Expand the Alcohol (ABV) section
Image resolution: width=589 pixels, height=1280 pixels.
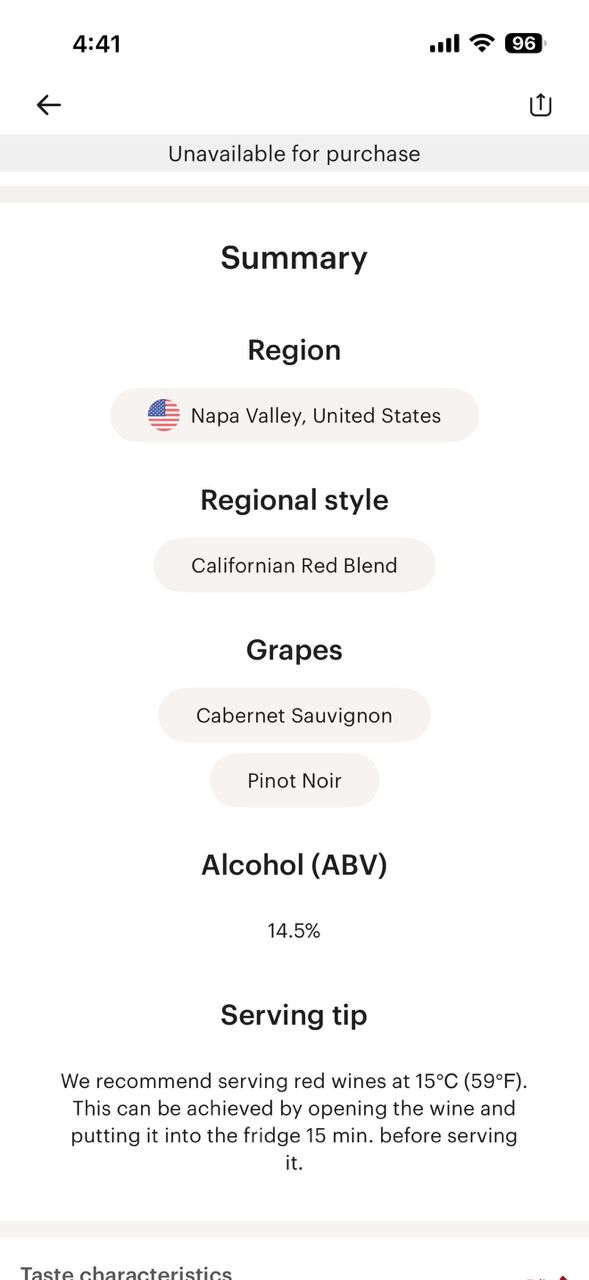coord(294,864)
